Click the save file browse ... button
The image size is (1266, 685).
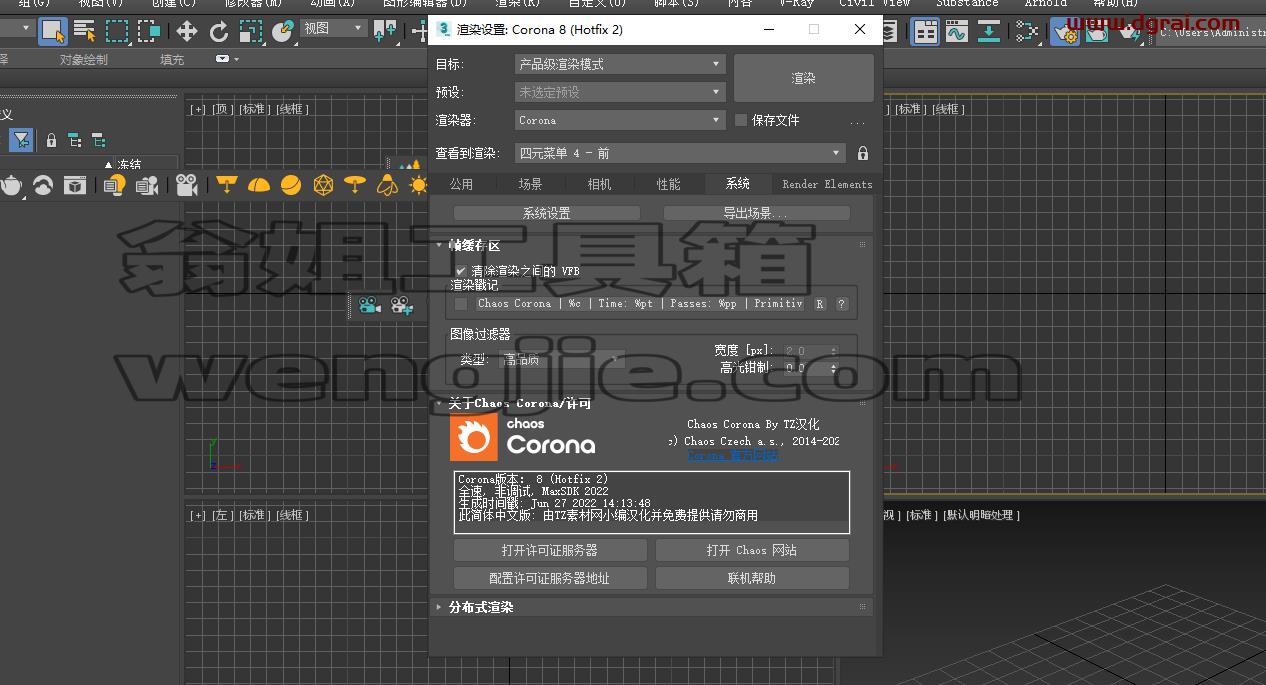pos(857,121)
